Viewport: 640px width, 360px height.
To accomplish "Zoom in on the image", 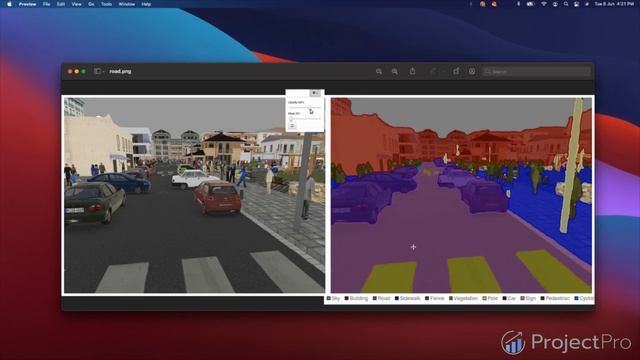I will (x=395, y=71).
